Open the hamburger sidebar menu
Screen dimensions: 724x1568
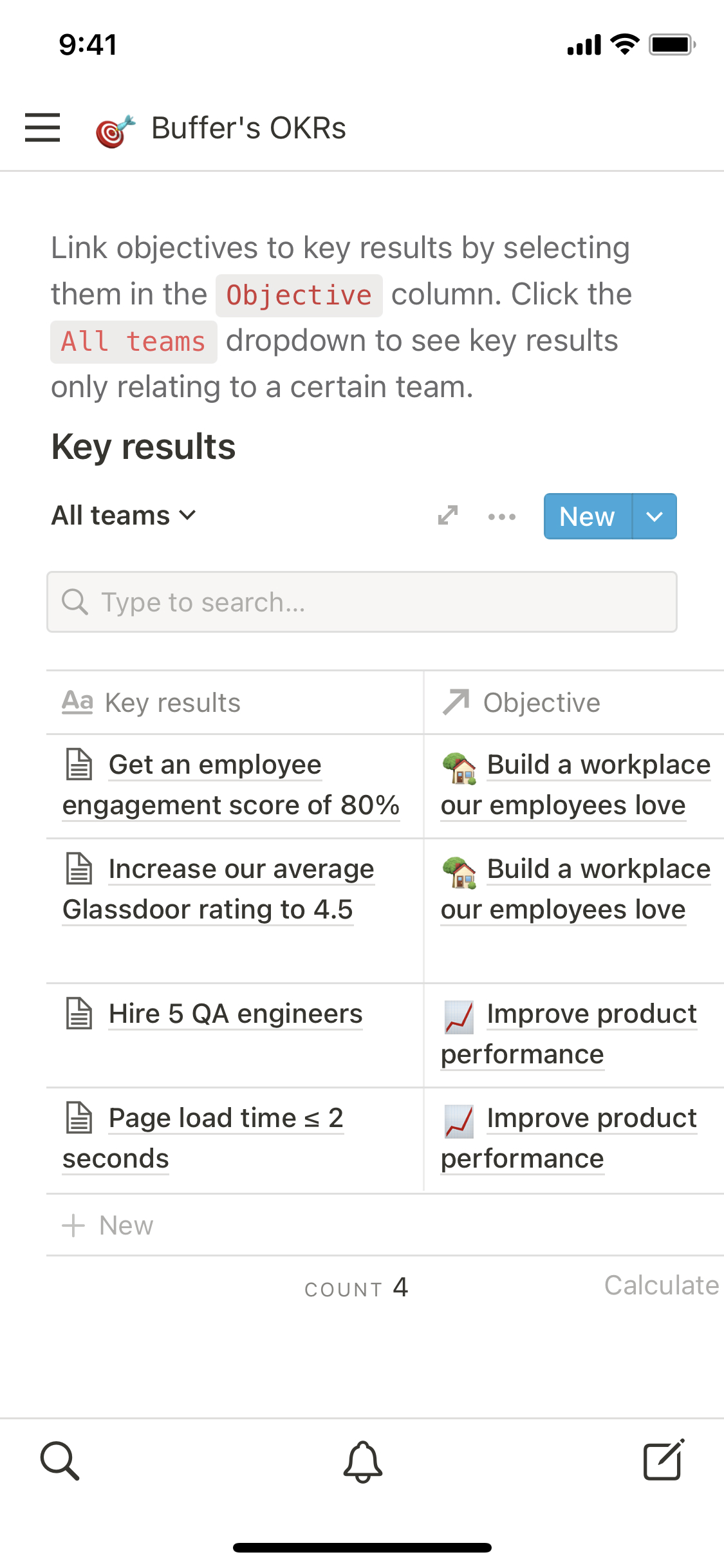pos(42,127)
